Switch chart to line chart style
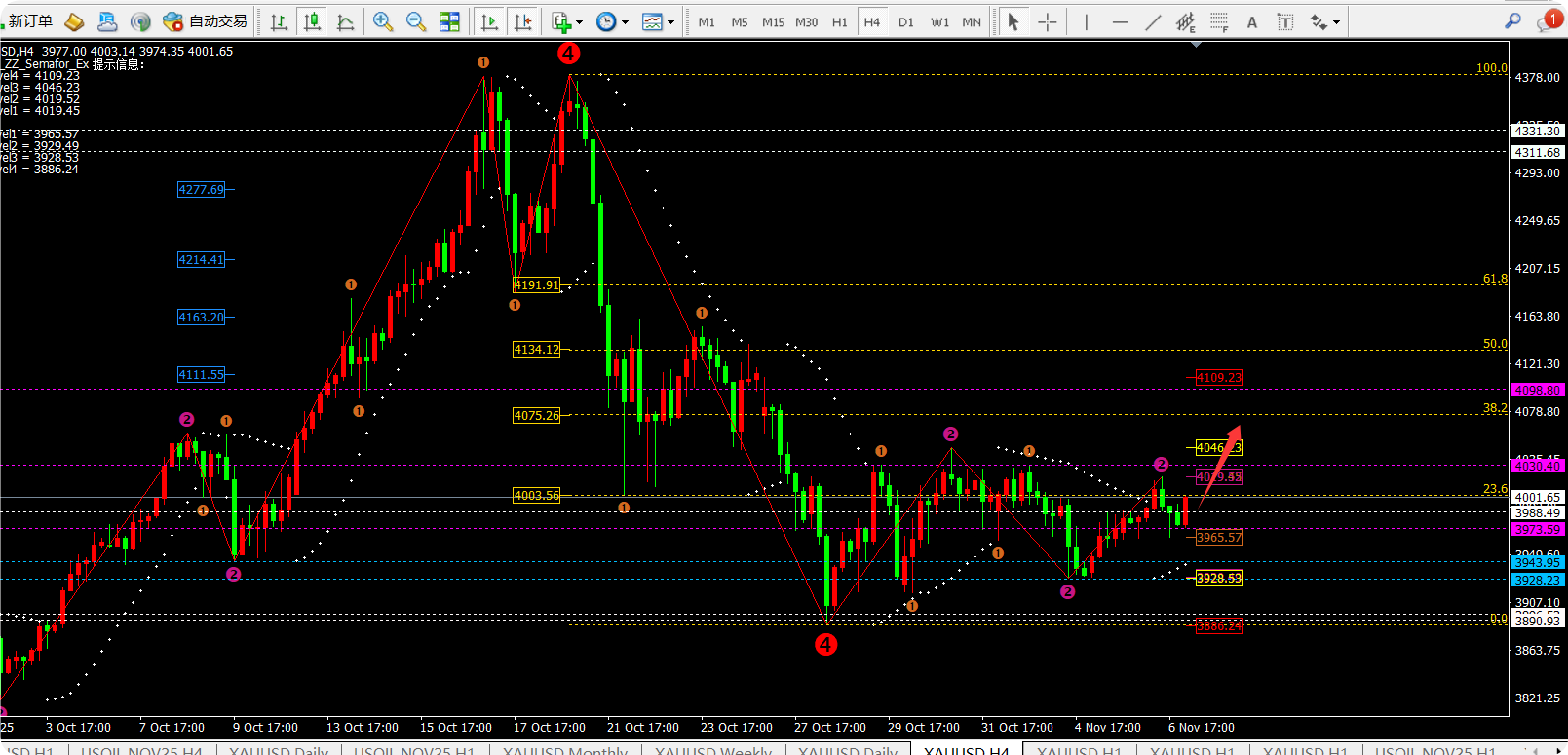This screenshot has width=1568, height=755. click(x=345, y=21)
